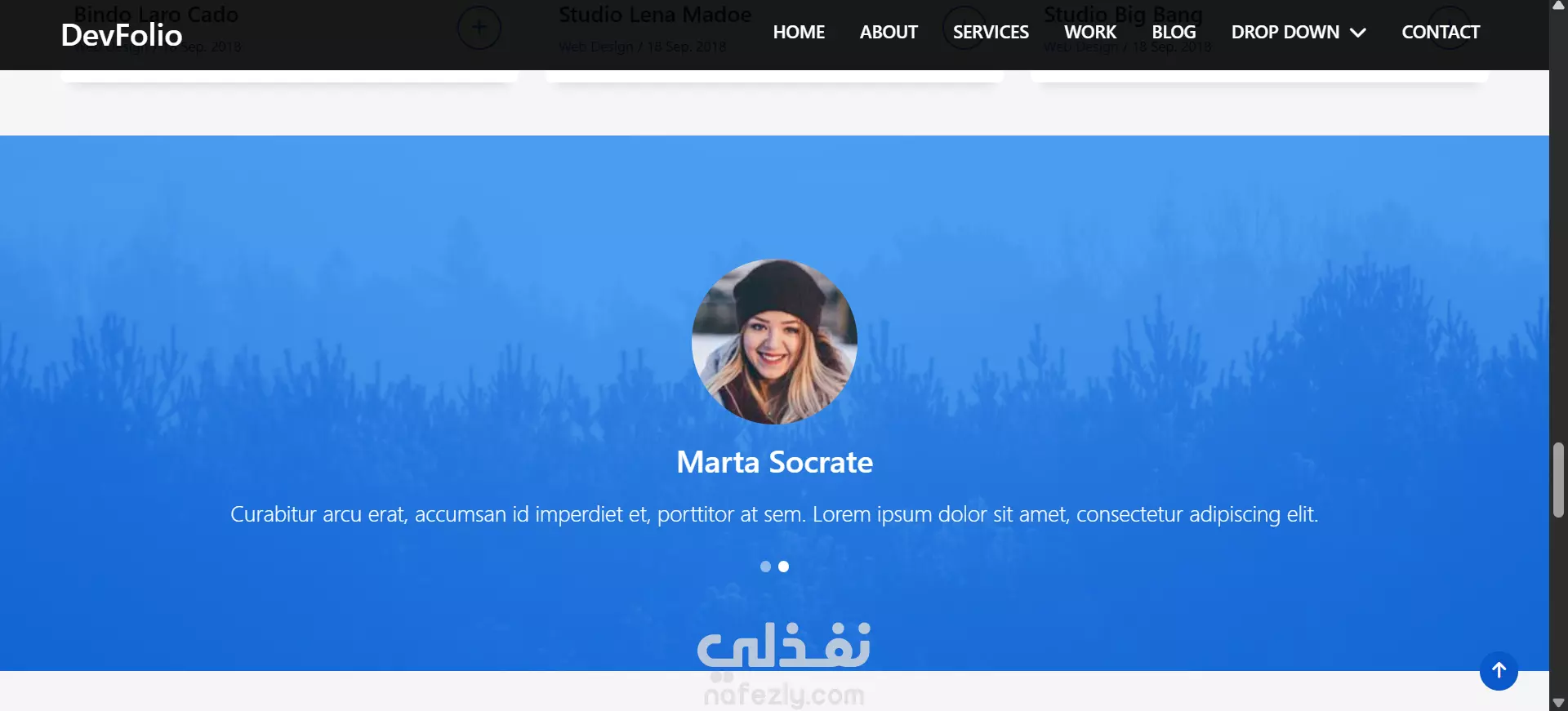Click the DevFolio logo
Screen dimensions: 1568x711
[122, 35]
